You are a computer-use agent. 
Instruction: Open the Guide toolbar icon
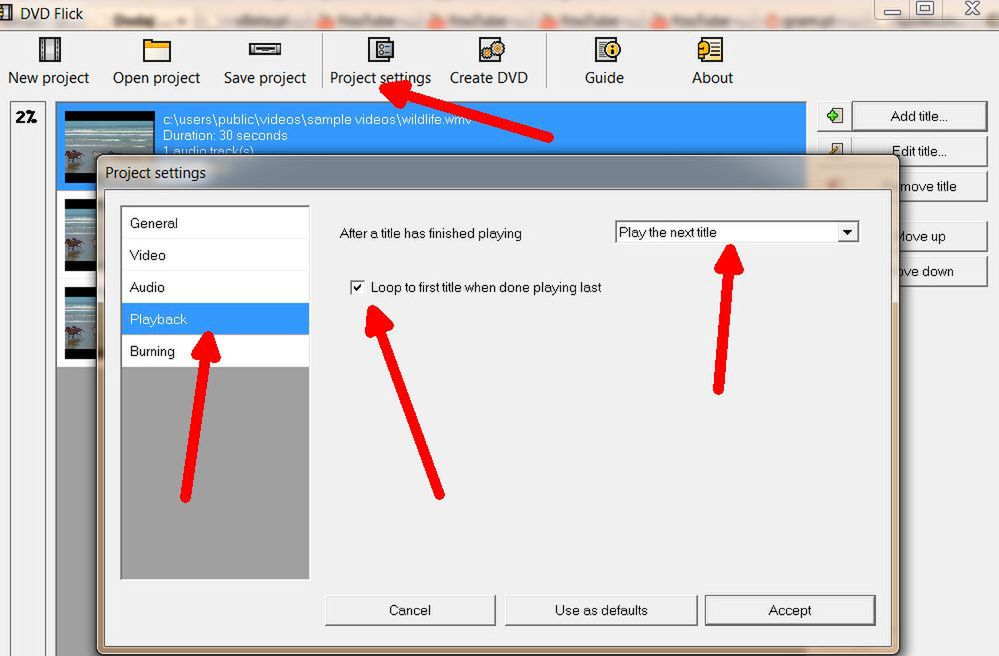pyautogui.click(x=607, y=49)
